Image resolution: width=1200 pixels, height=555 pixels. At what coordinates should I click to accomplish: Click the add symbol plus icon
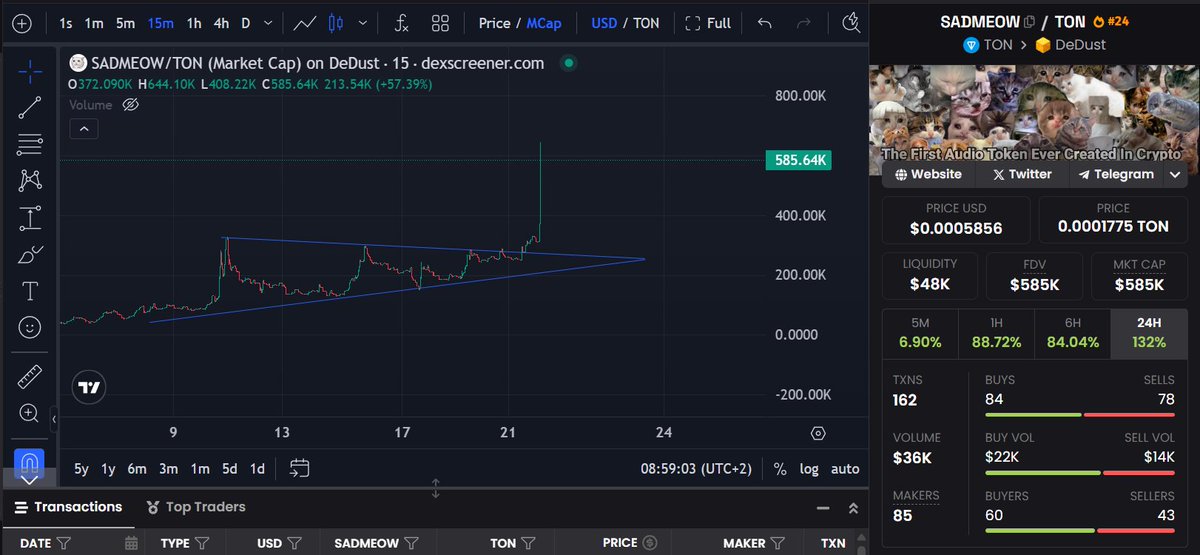coord(21,23)
